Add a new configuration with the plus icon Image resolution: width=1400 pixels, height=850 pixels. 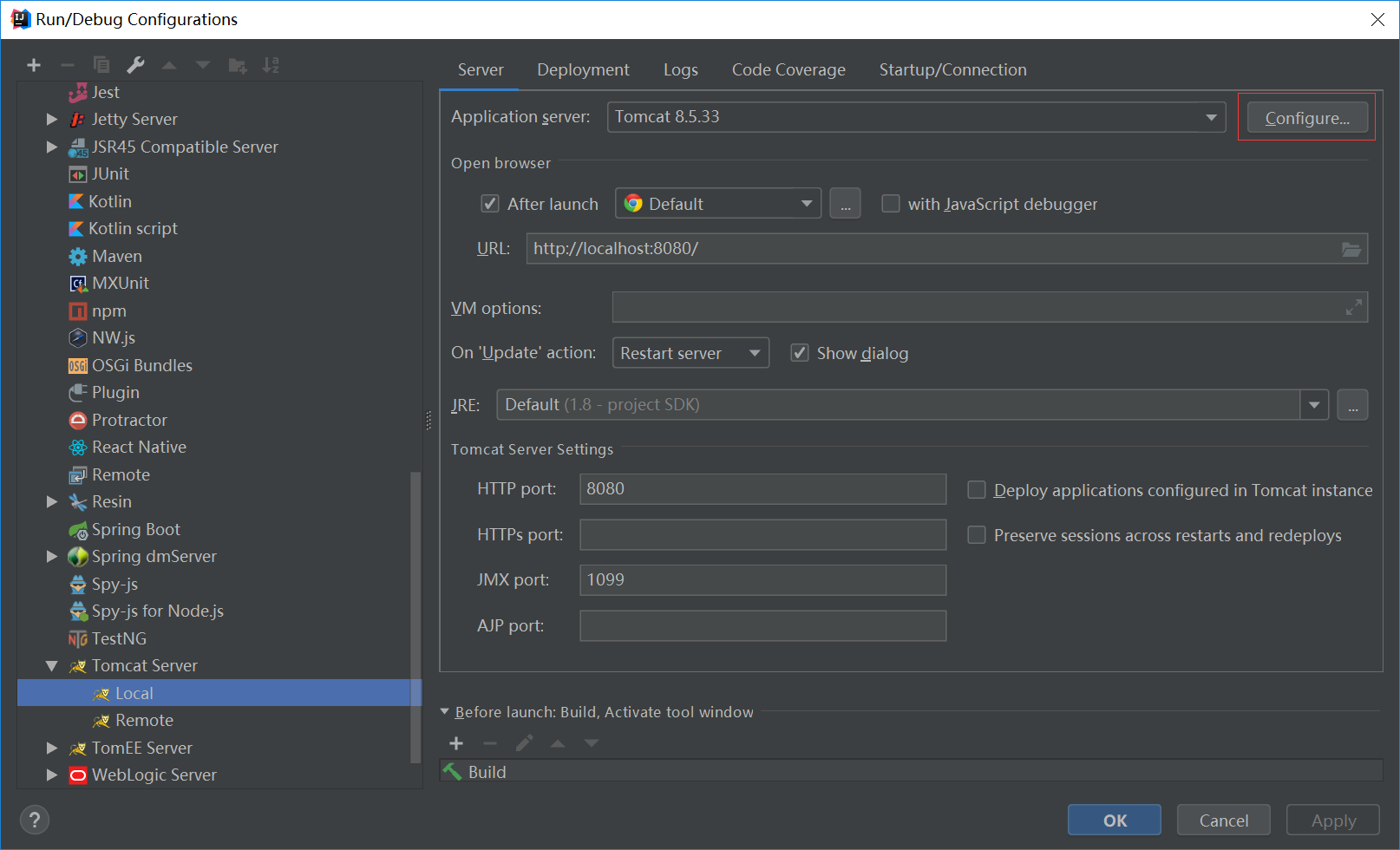point(34,65)
